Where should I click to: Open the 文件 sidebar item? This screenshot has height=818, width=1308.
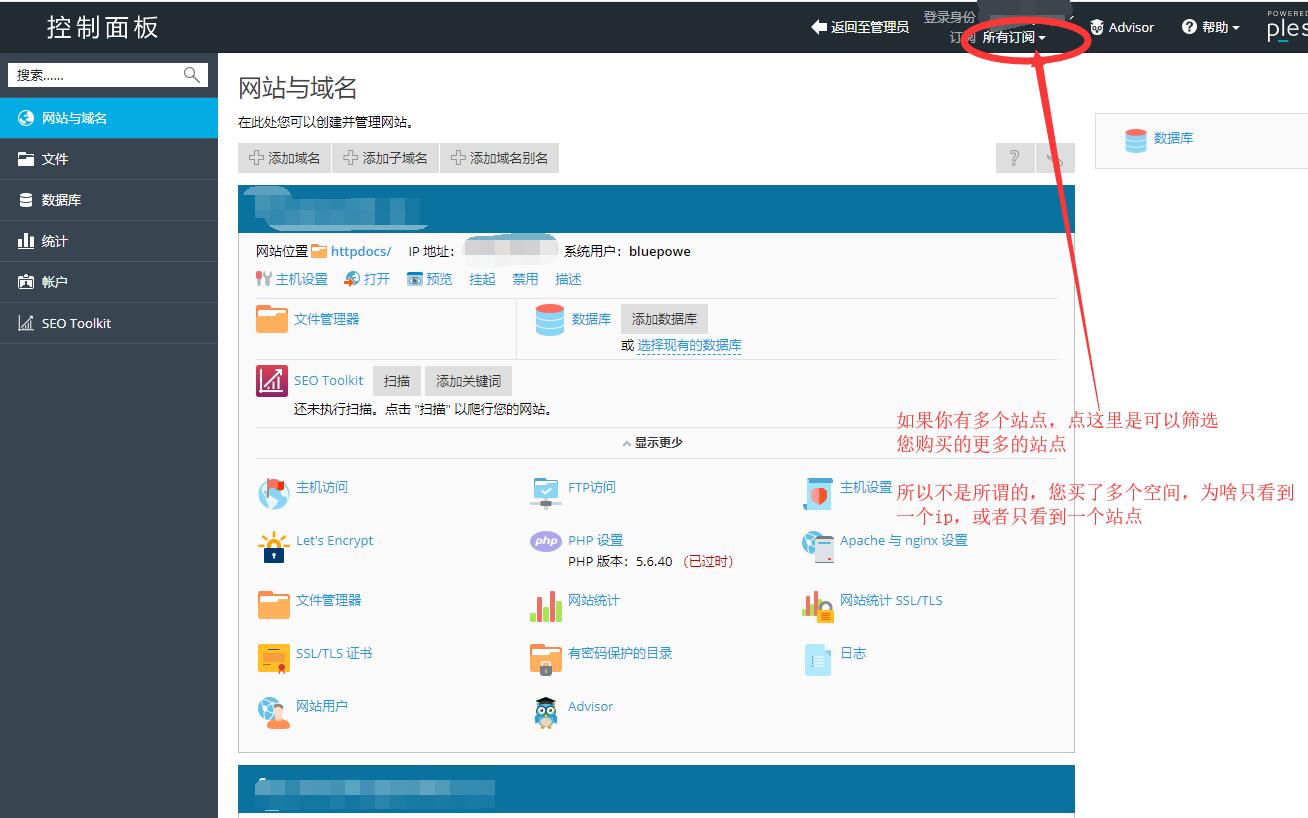(x=108, y=159)
